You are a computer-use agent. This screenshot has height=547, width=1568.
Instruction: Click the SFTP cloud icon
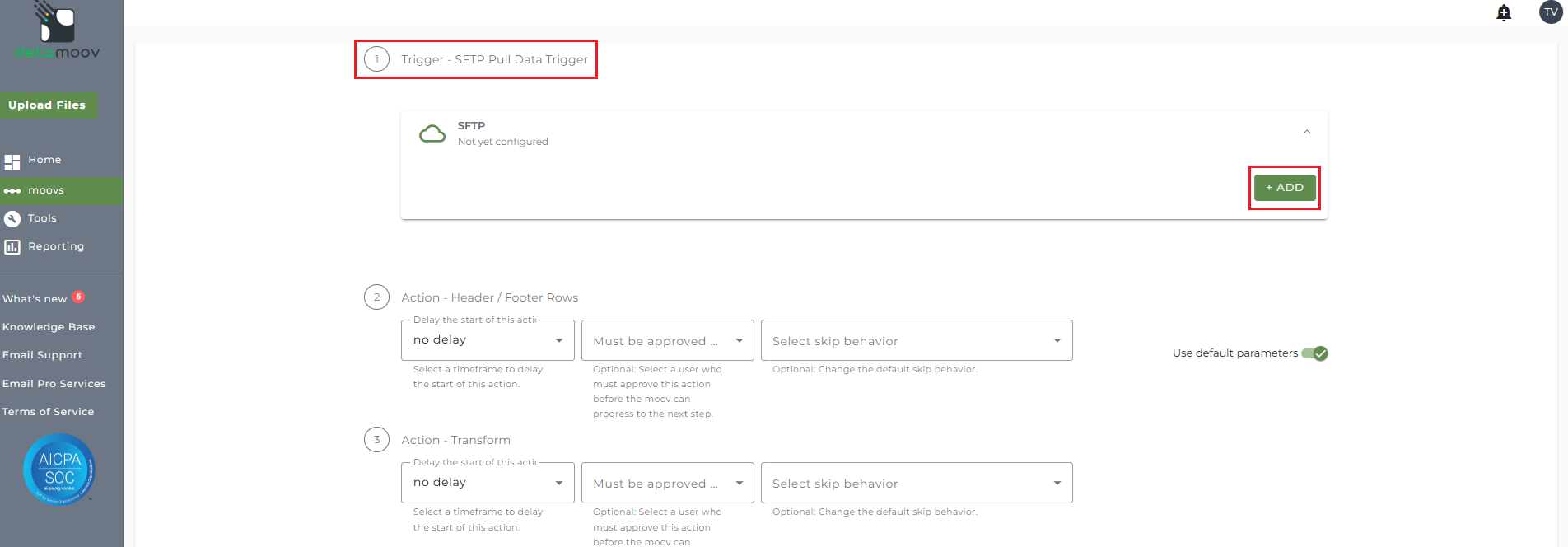click(x=432, y=133)
